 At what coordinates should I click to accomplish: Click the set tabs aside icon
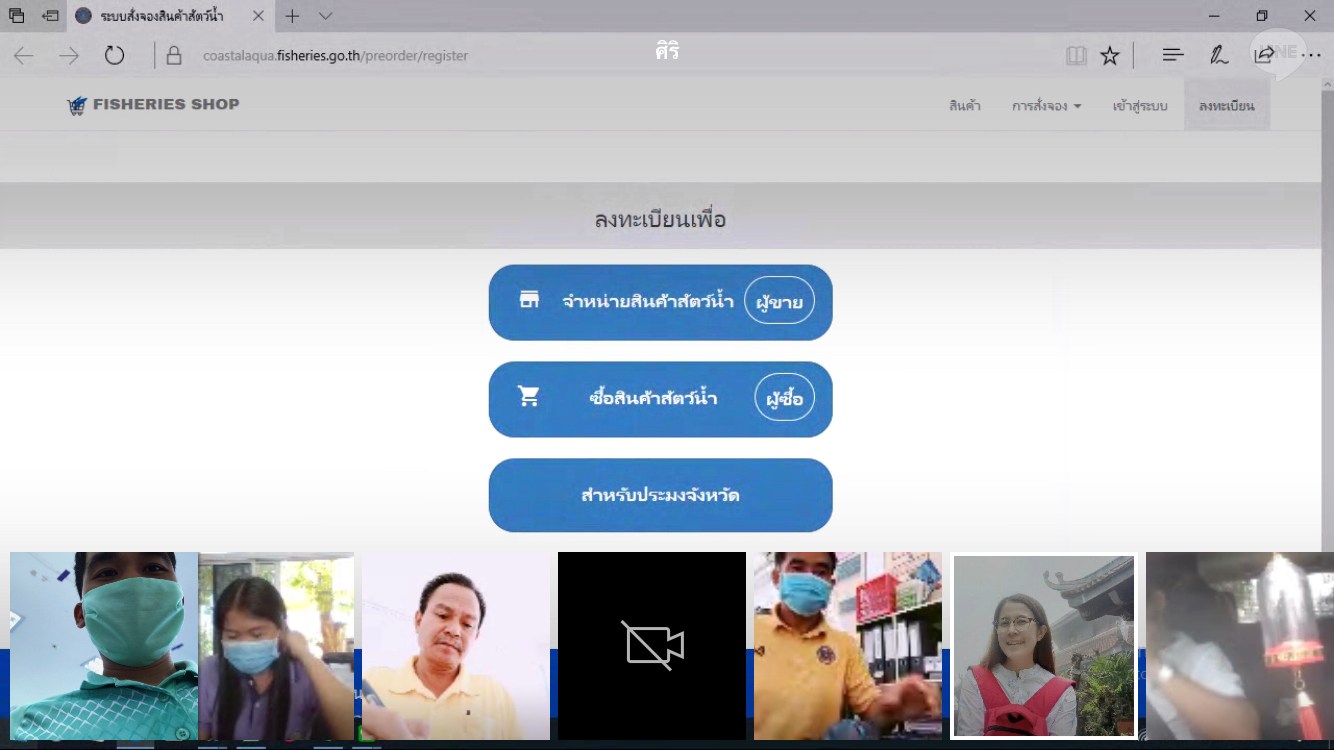[50, 16]
